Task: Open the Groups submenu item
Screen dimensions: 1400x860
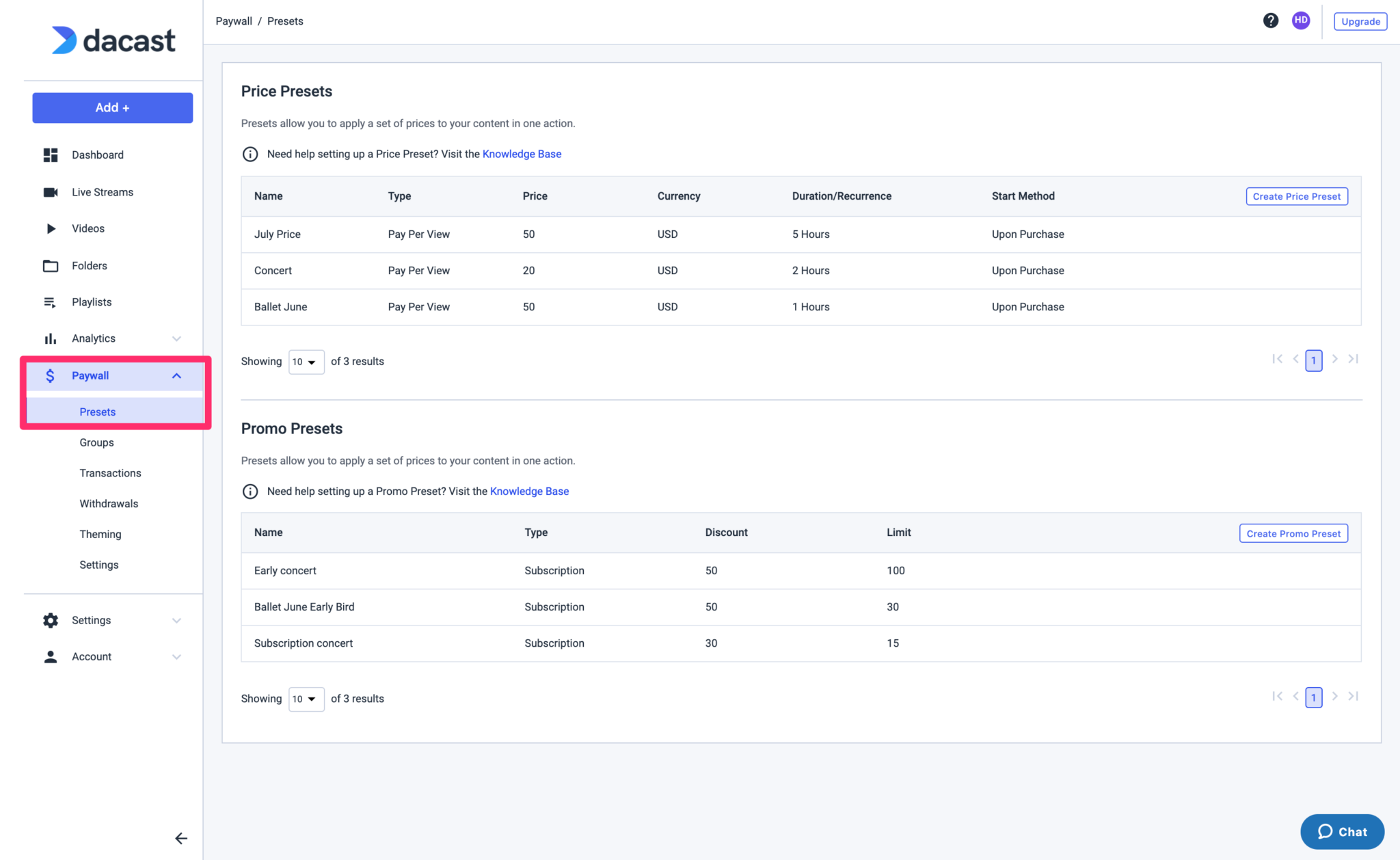Action: [96, 443]
